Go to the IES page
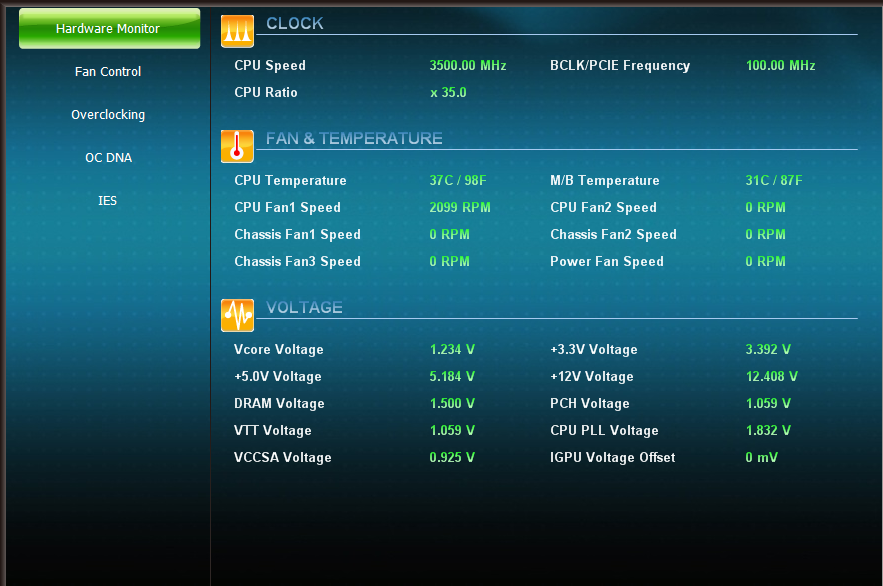The width and height of the screenshot is (883, 586). pyautogui.click(x=108, y=200)
